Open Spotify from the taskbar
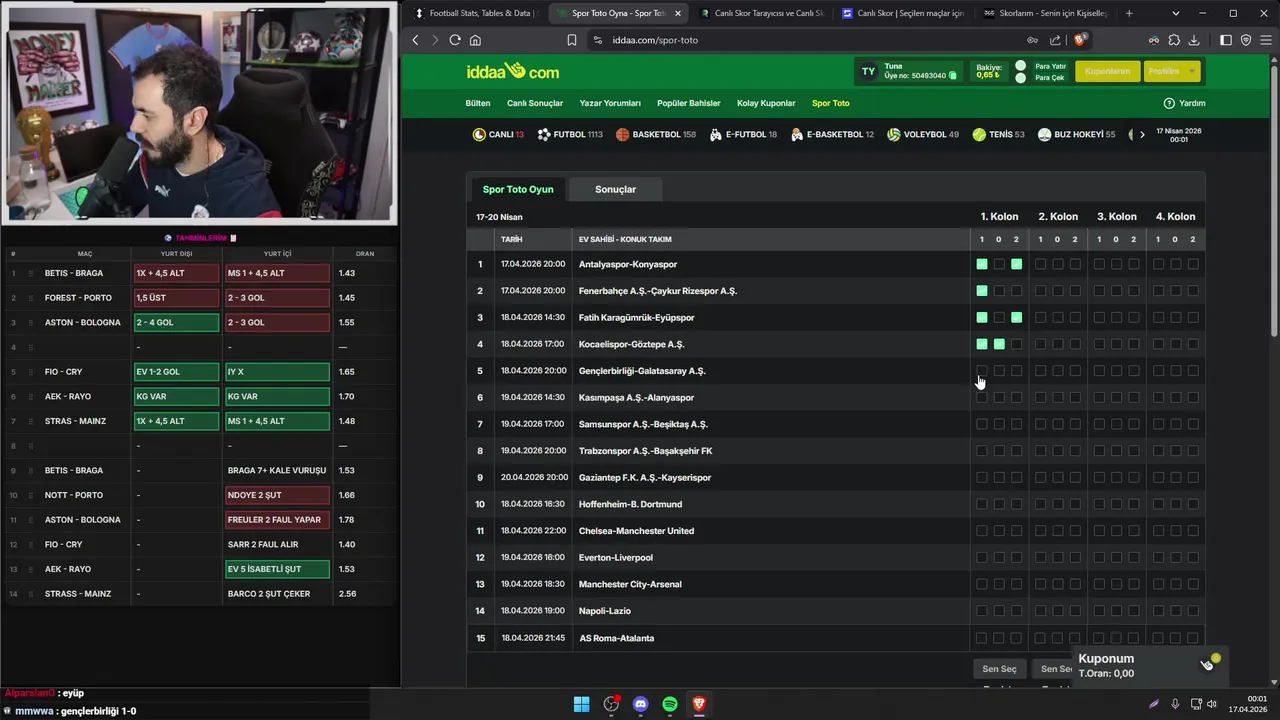Image resolution: width=1280 pixels, height=720 pixels. pyautogui.click(x=670, y=704)
